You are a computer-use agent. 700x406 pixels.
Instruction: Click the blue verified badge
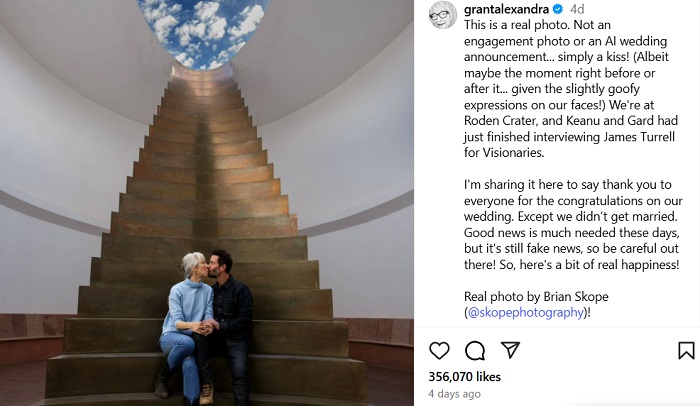coord(558,10)
